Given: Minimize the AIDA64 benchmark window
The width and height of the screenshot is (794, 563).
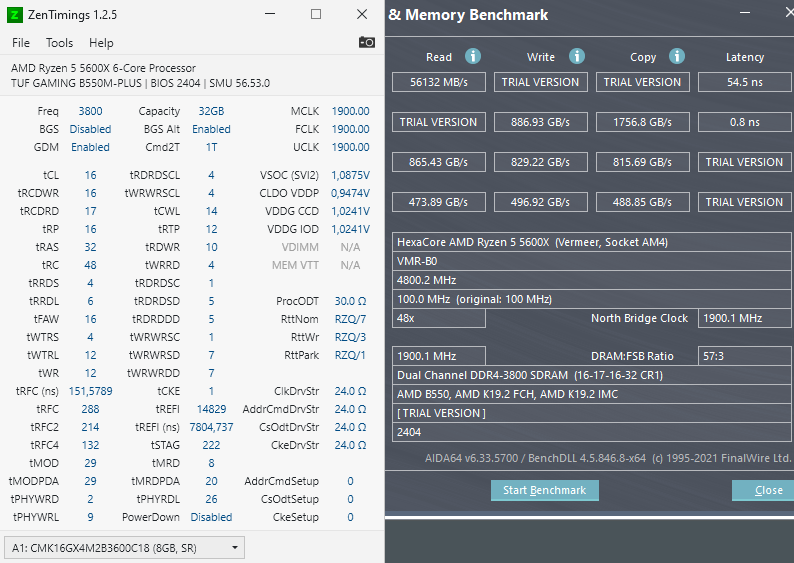Looking at the screenshot, I should coord(744,13).
